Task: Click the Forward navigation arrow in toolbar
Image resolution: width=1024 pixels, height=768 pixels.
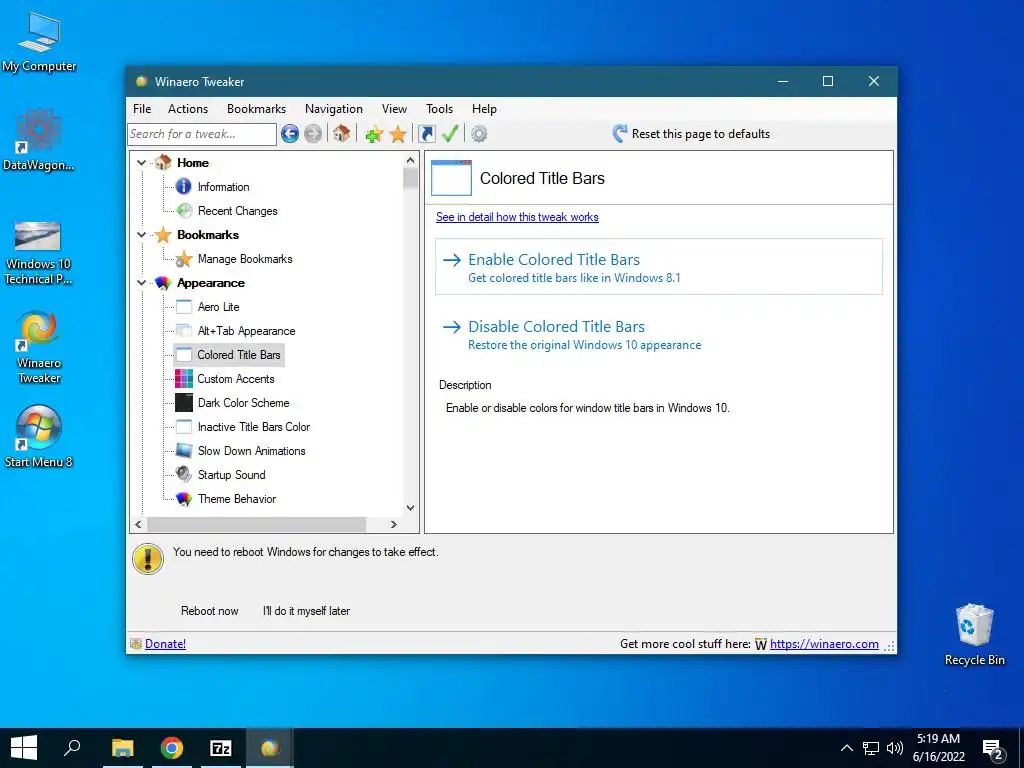Action: click(313, 134)
